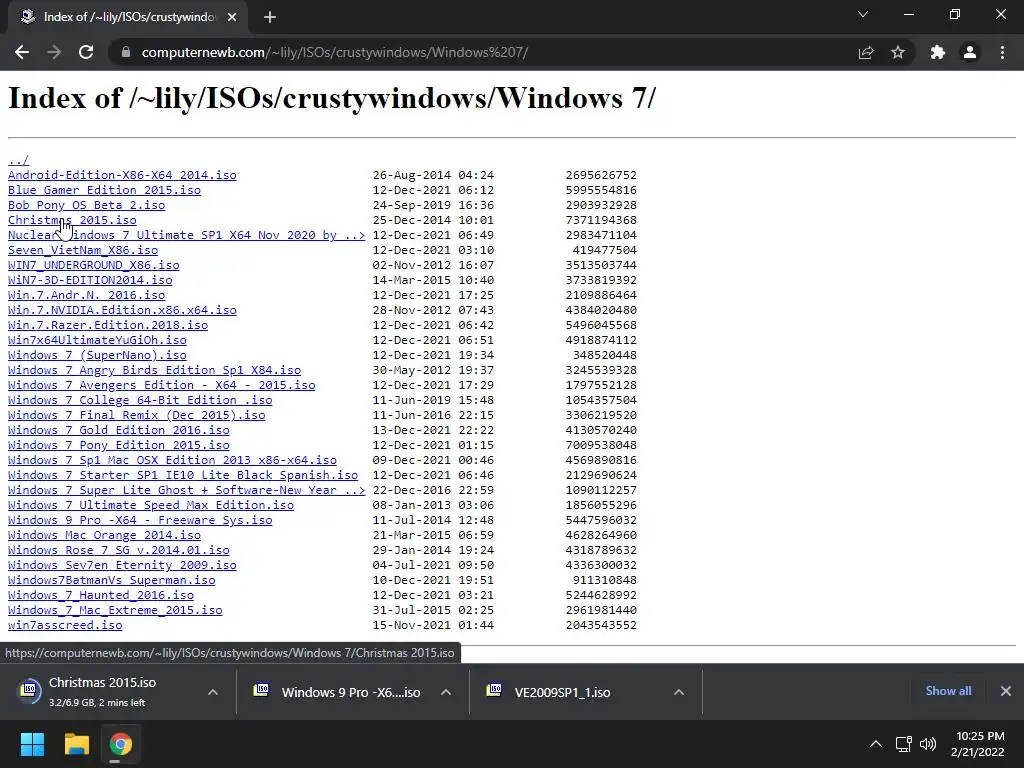Download Windows 7 Starter SP1 IE10 Lite iso
The image size is (1024, 768).
click(x=183, y=475)
